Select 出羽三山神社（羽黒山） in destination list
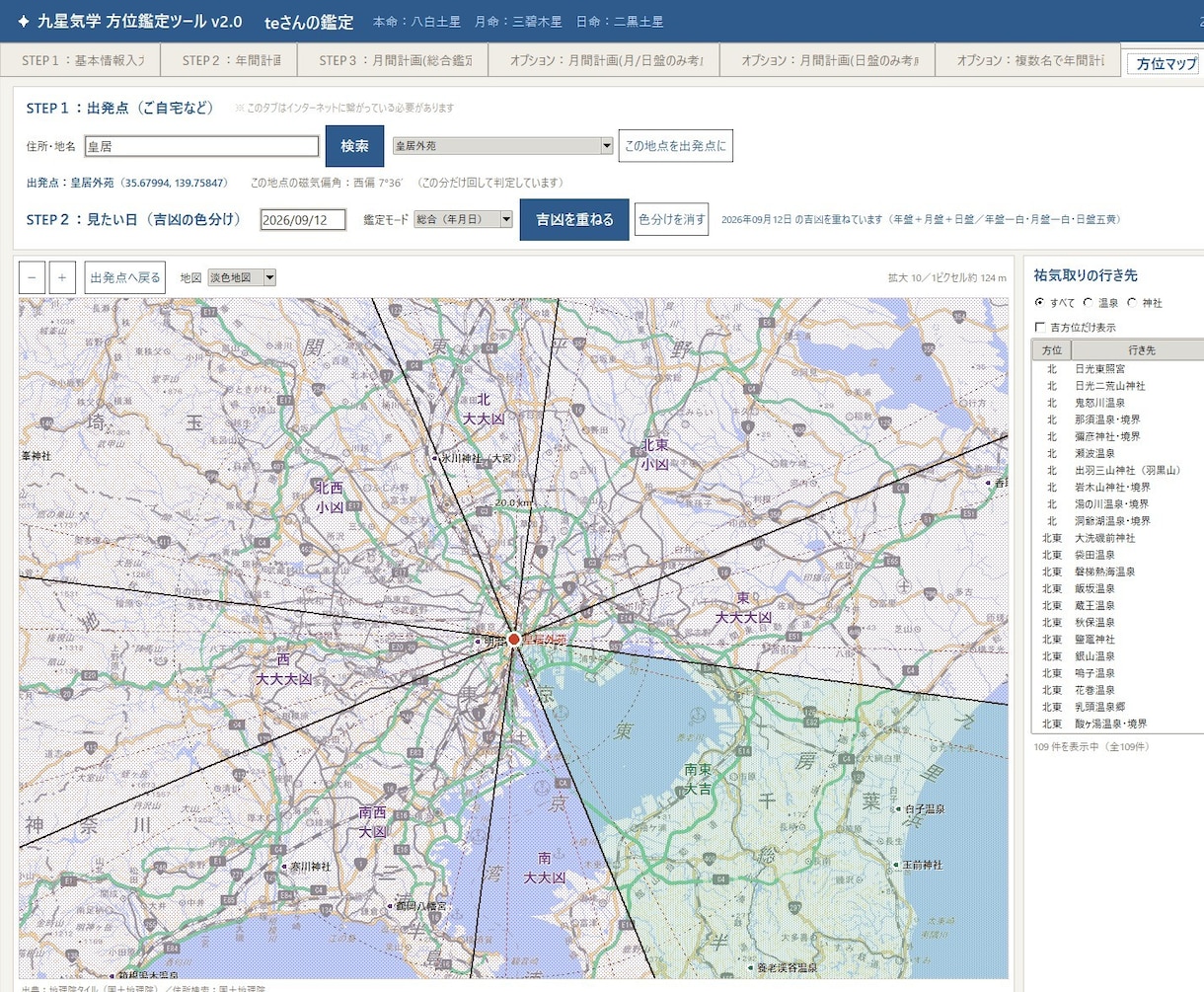The image size is (1204, 992). coord(1118,470)
